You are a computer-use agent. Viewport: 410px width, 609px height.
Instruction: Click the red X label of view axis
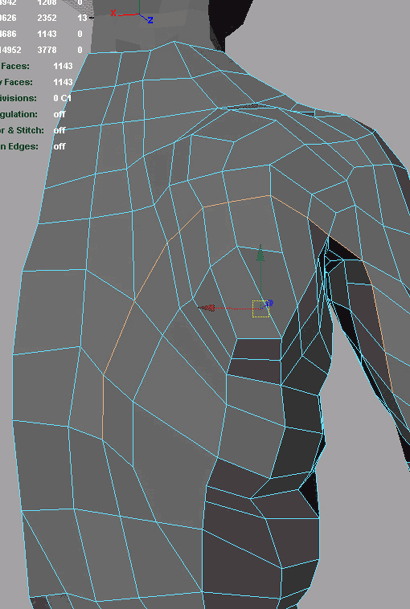113,13
